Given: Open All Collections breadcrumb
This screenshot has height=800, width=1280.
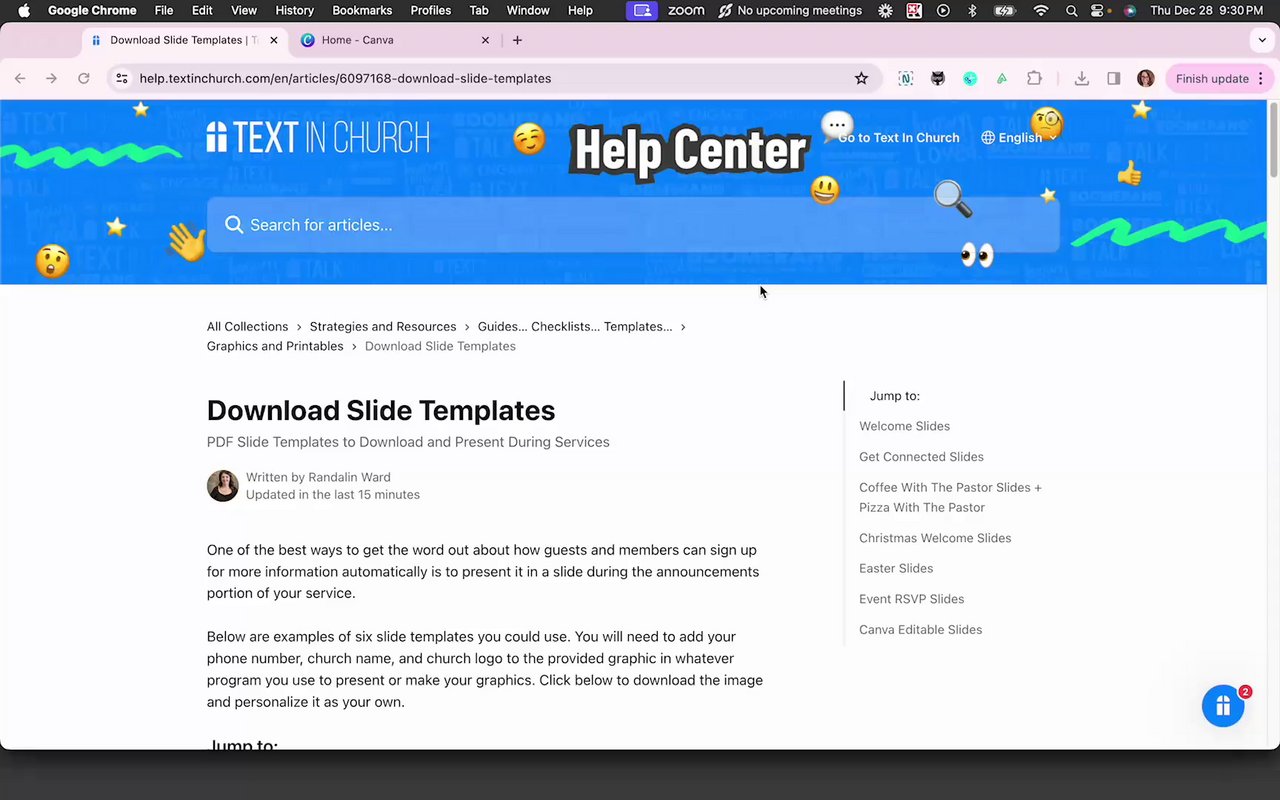Looking at the screenshot, I should click(247, 327).
